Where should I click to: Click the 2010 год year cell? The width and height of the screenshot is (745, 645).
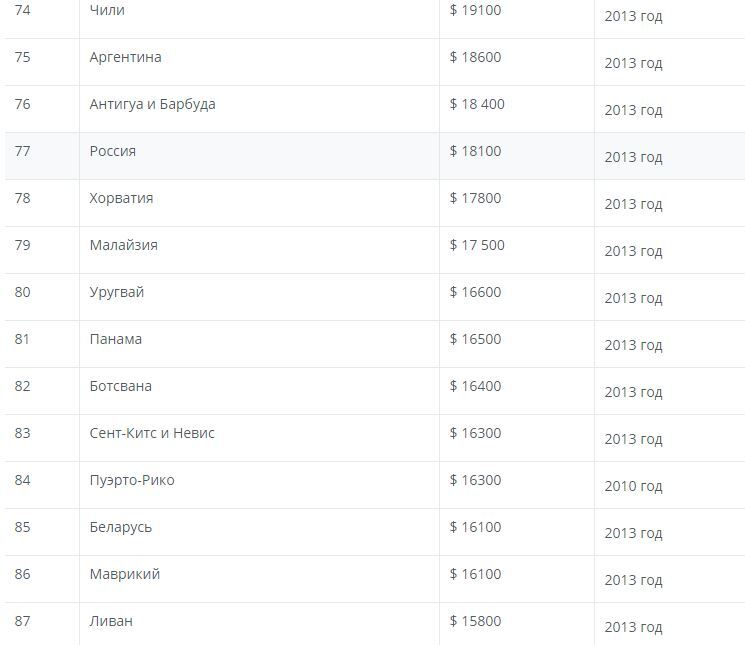click(x=633, y=486)
